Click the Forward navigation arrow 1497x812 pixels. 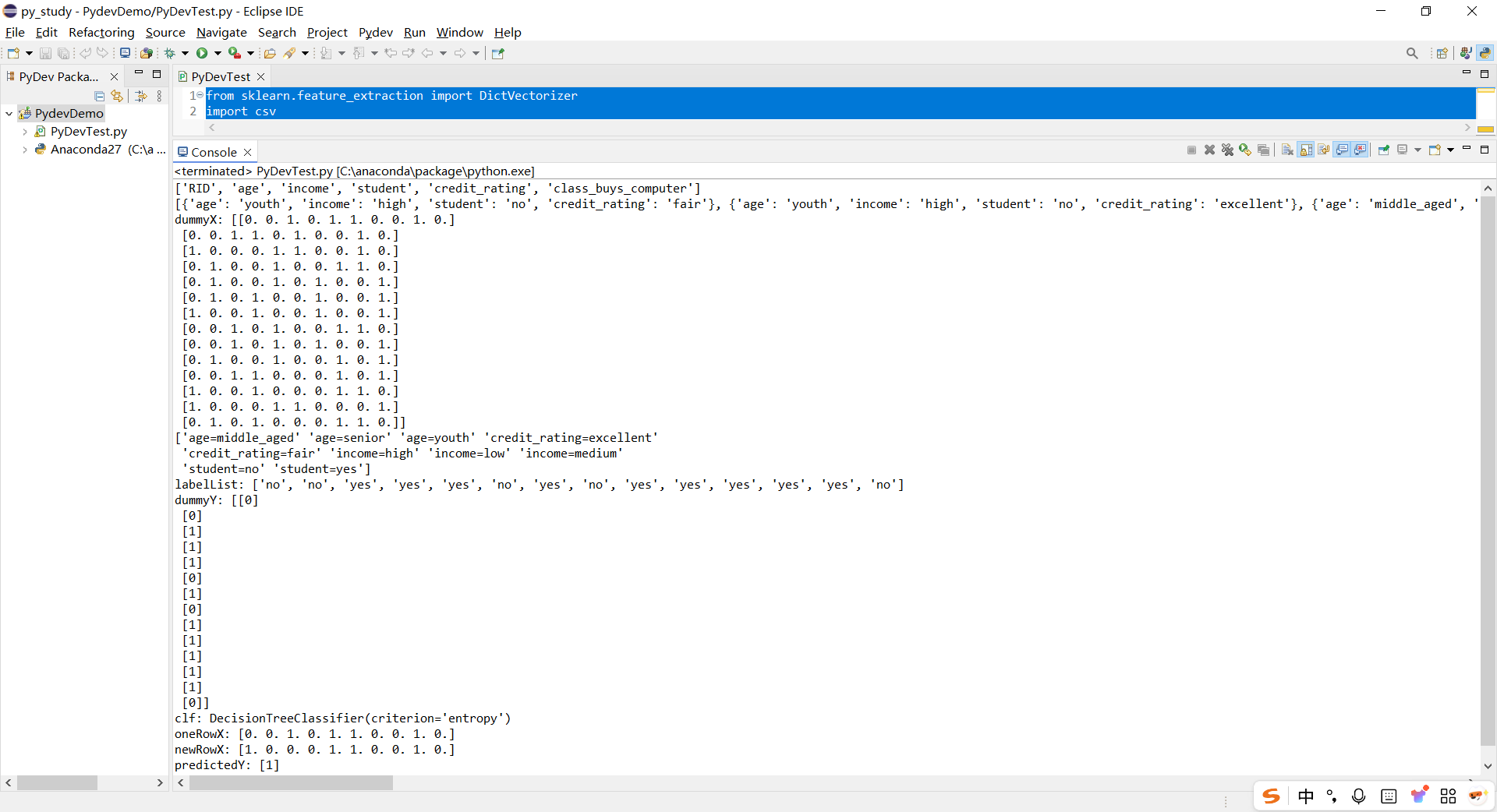[460, 53]
